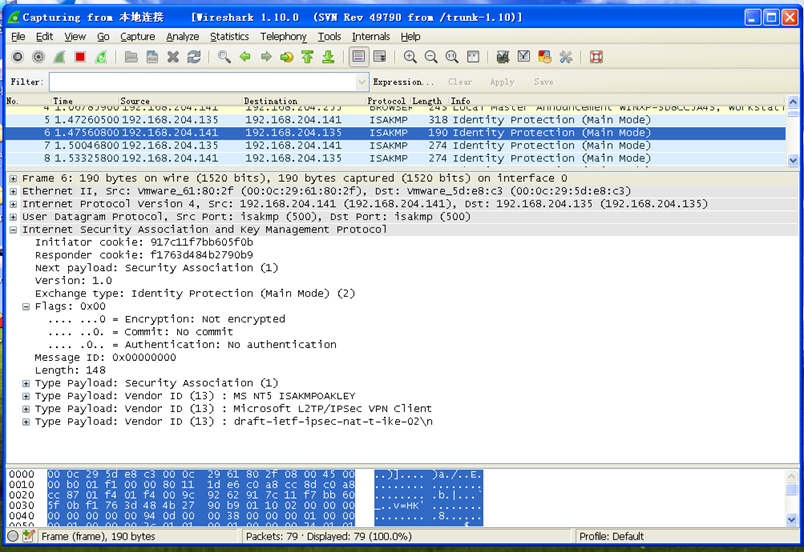Toggle packet list colorize button

click(359, 57)
